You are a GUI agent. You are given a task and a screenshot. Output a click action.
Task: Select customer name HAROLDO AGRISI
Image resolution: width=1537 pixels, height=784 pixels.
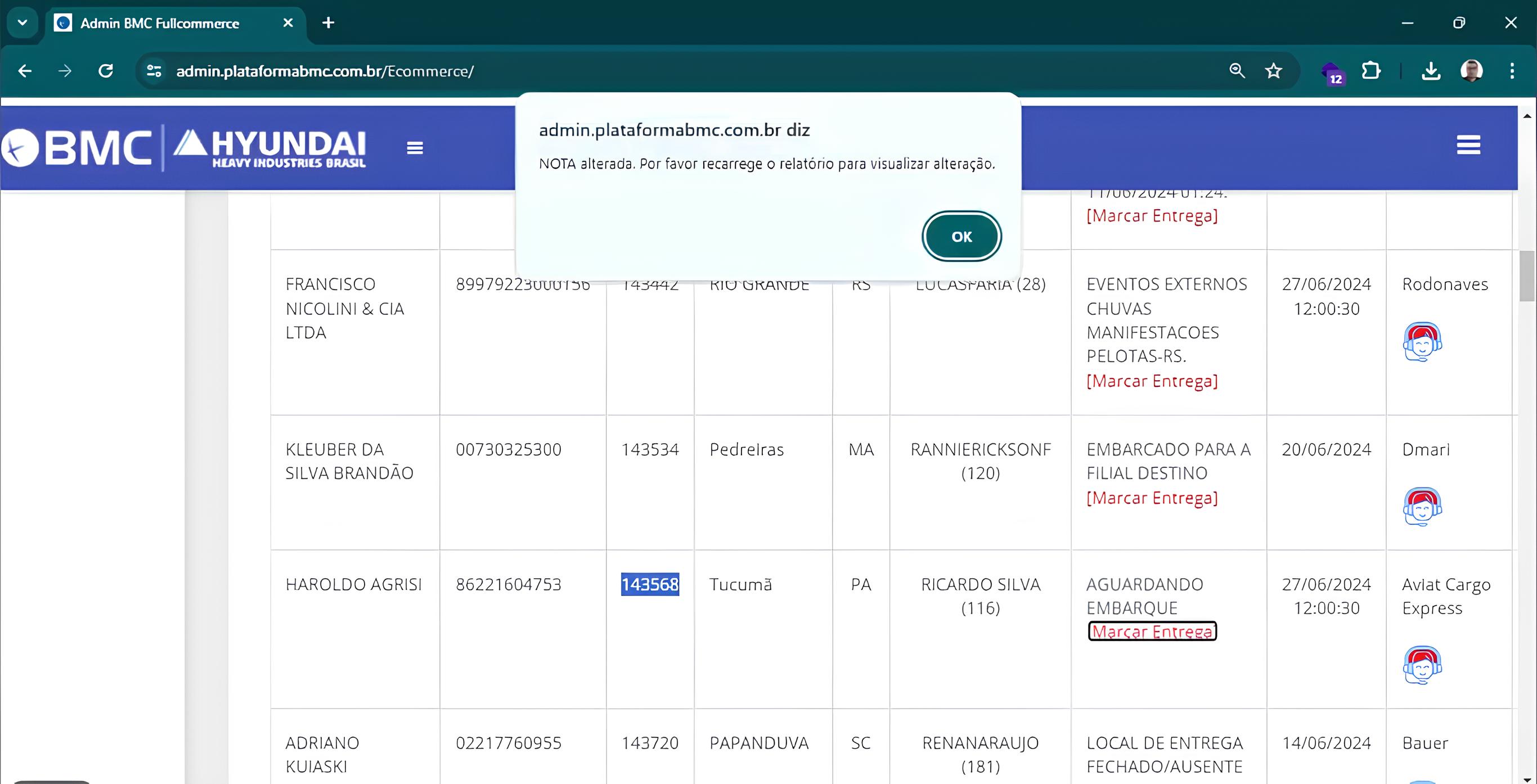click(x=353, y=584)
